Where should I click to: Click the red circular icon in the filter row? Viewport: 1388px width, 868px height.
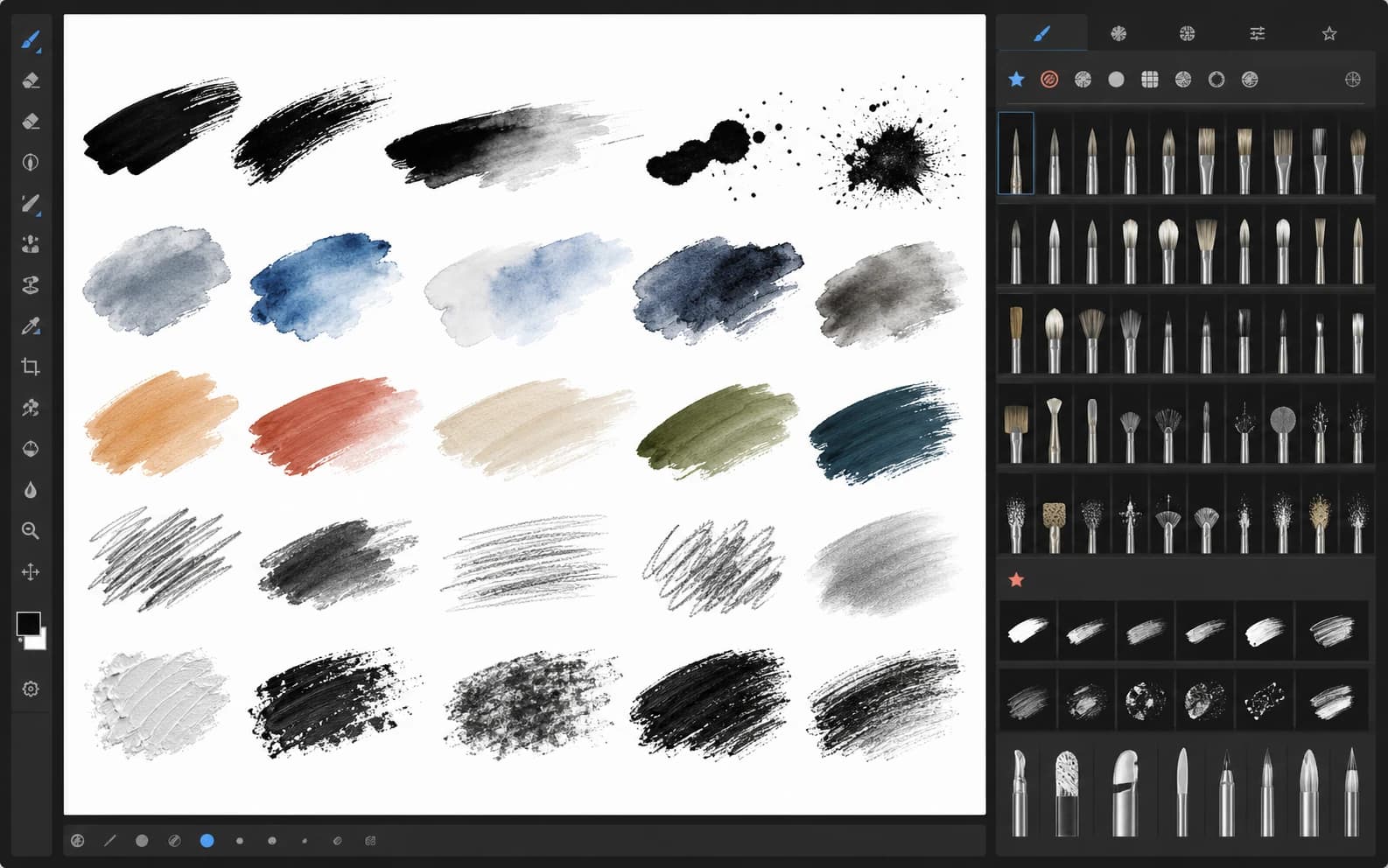point(1049,80)
